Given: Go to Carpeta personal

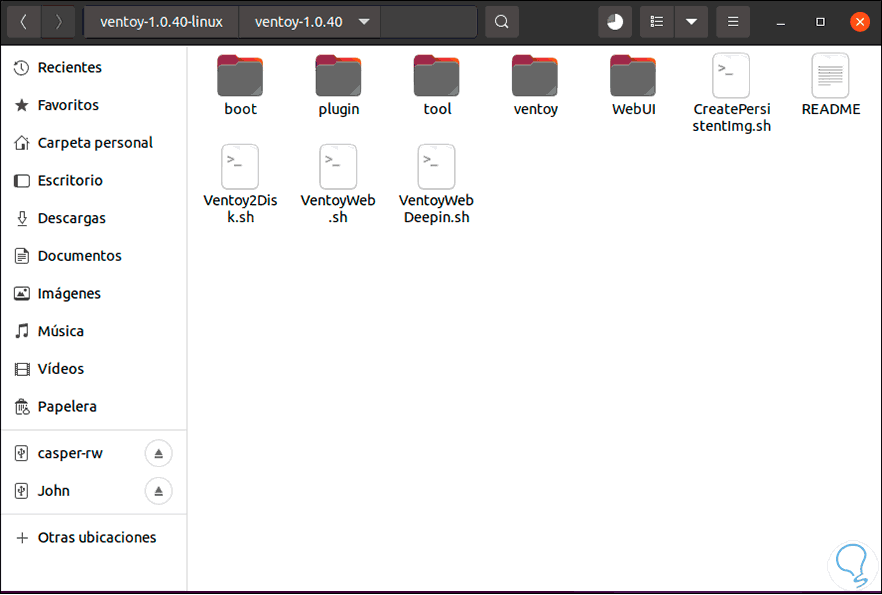Looking at the screenshot, I should pos(93,143).
